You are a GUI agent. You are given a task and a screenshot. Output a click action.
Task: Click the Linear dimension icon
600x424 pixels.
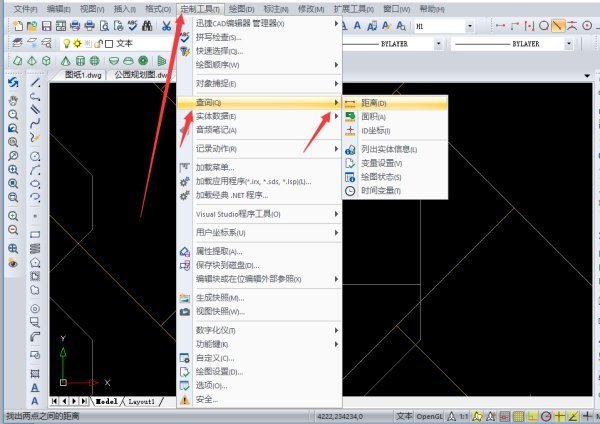(x=501, y=26)
